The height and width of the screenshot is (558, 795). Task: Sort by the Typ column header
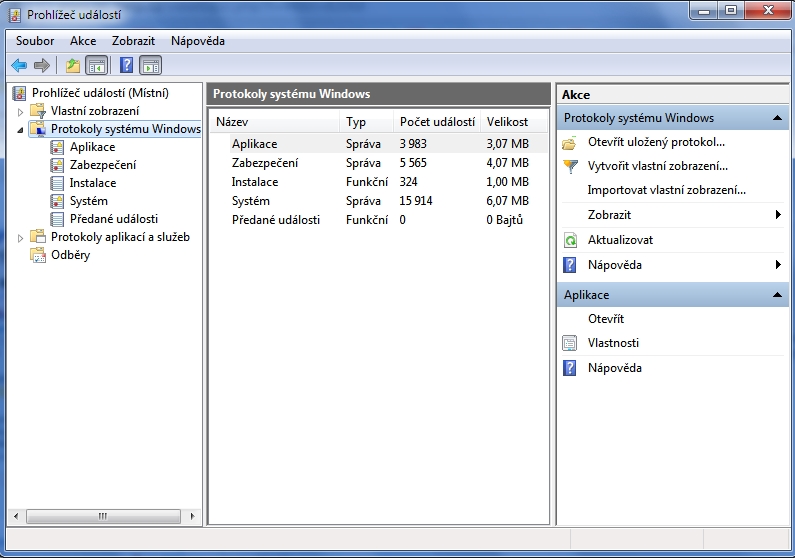click(x=367, y=122)
